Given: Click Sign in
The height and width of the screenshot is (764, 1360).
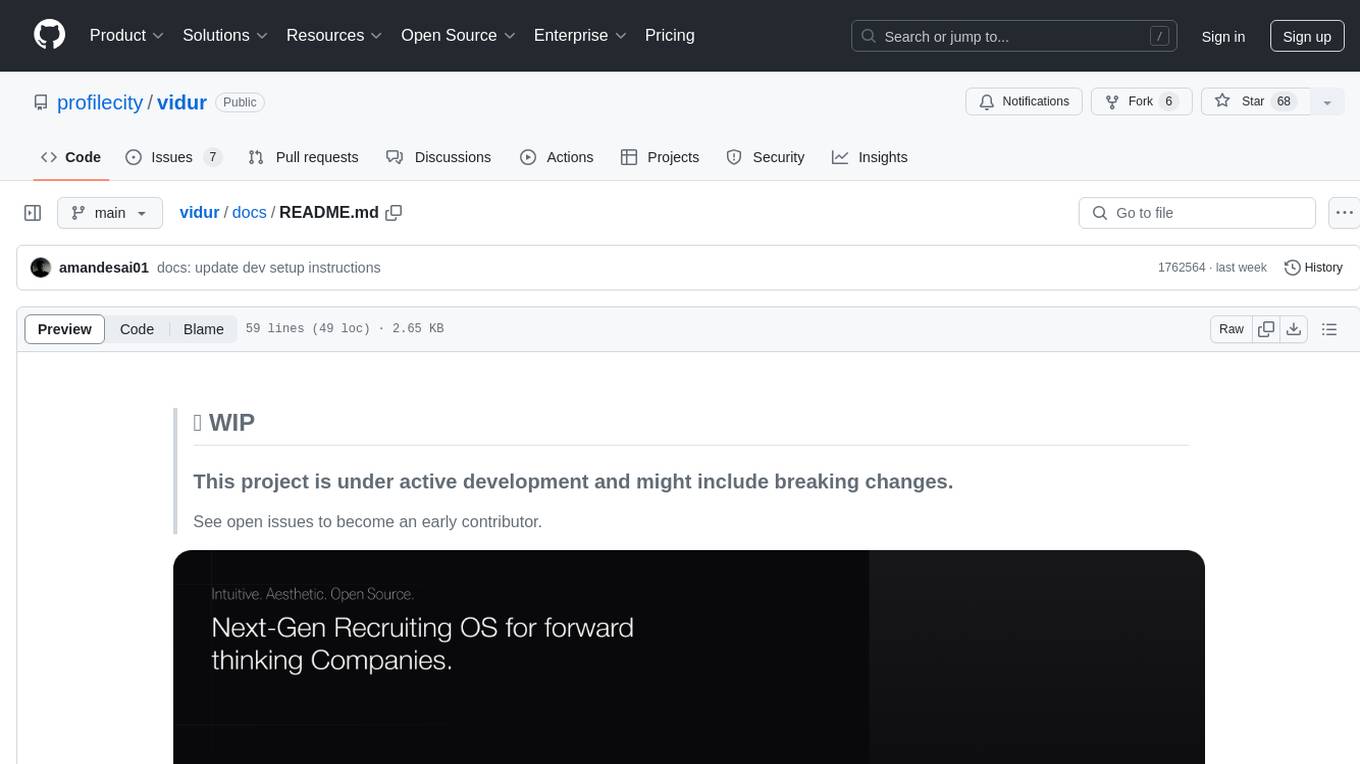Looking at the screenshot, I should (1223, 36).
